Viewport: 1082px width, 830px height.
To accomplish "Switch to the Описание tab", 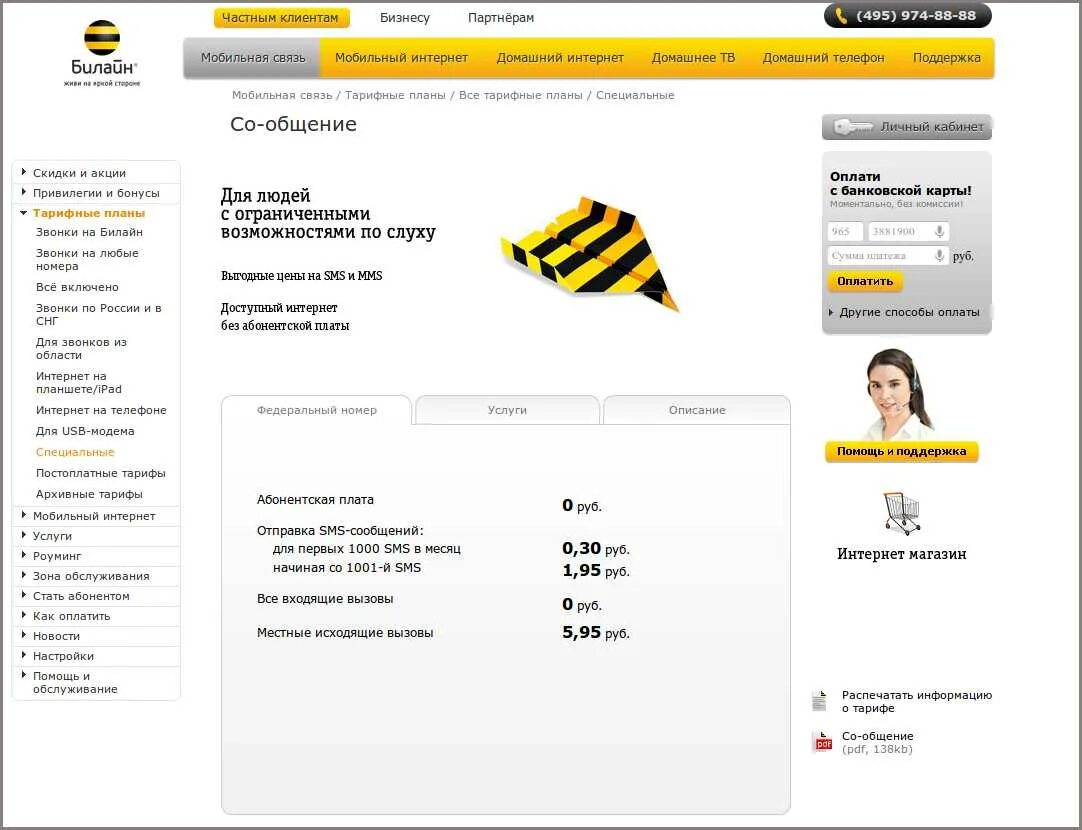I will [697, 410].
